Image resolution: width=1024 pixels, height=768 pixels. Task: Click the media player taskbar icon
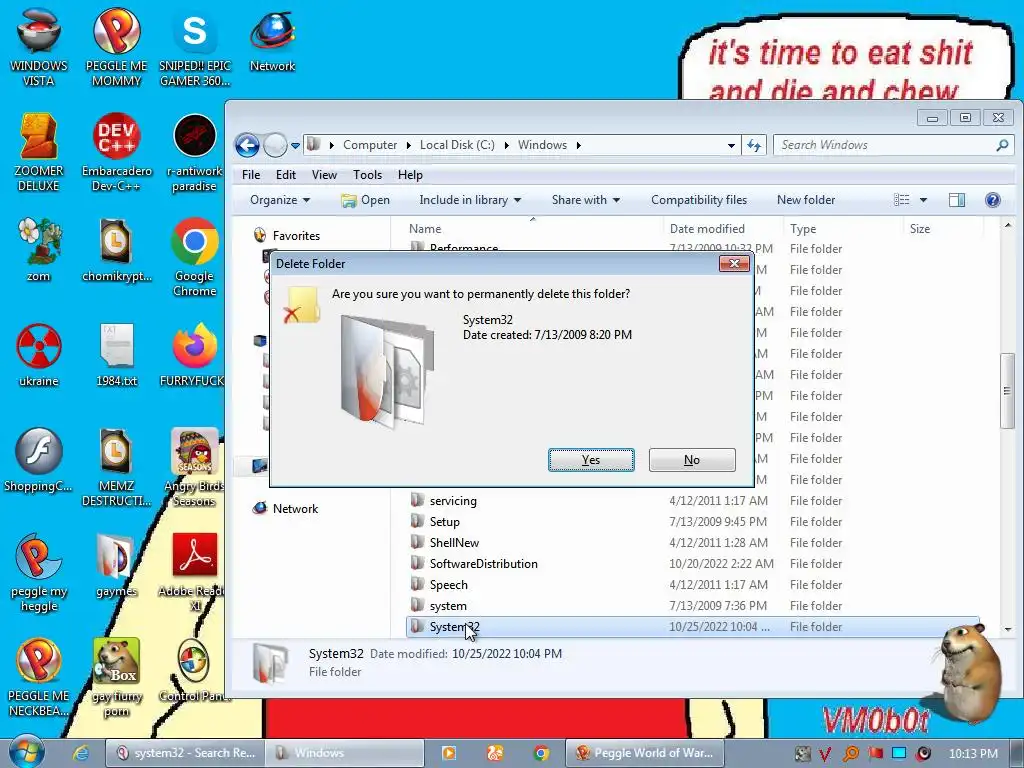coord(449,753)
